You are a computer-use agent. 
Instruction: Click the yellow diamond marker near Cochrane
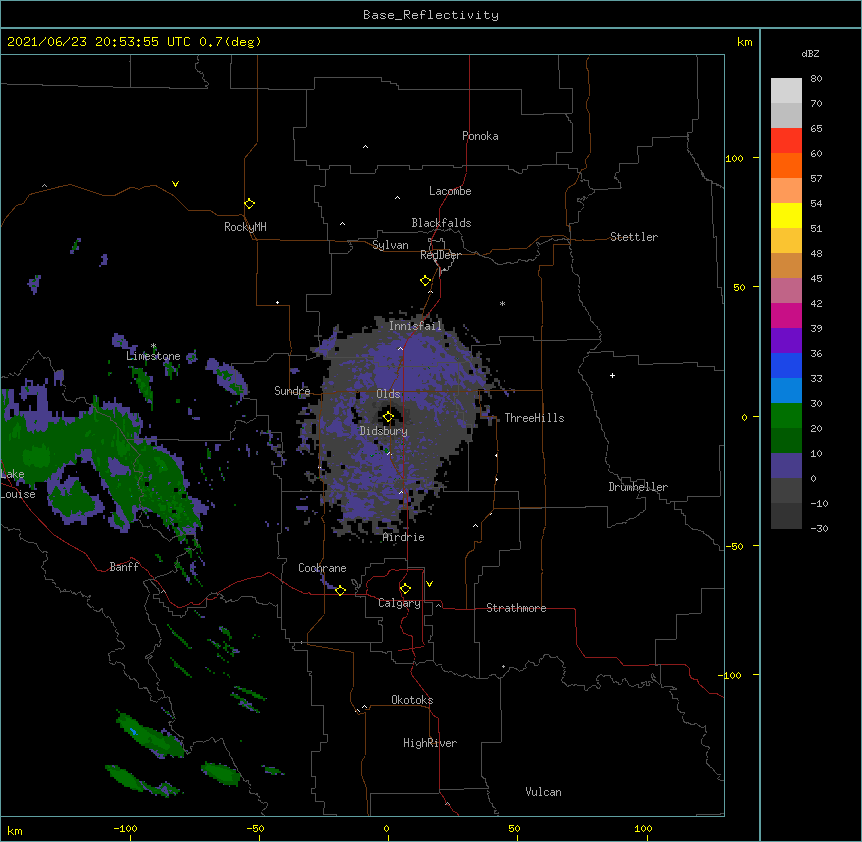340,590
